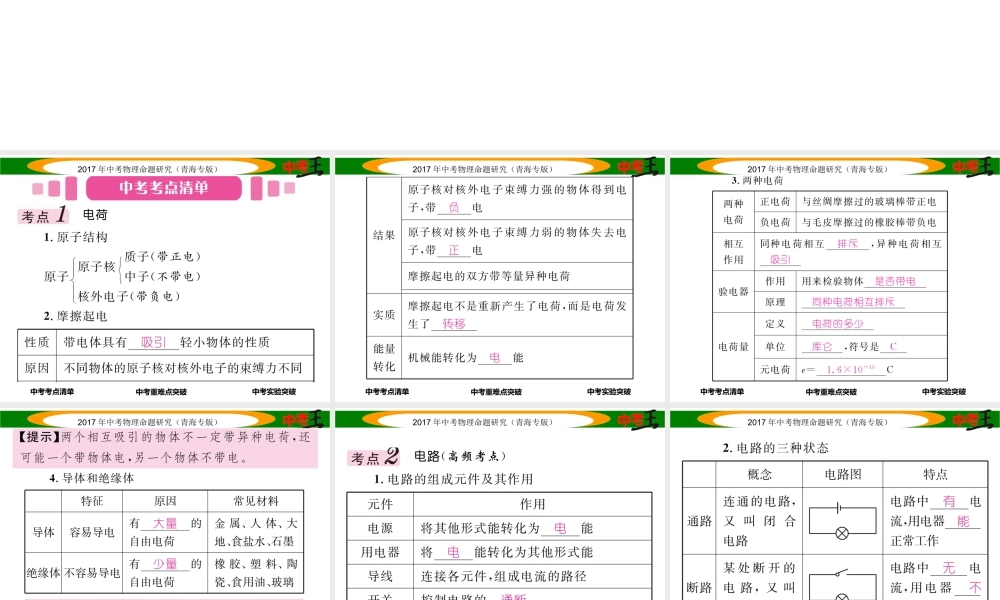1000x600 pixels.
Task: Open the slide titled 2. 电路的三种状态
Action: (835, 505)
